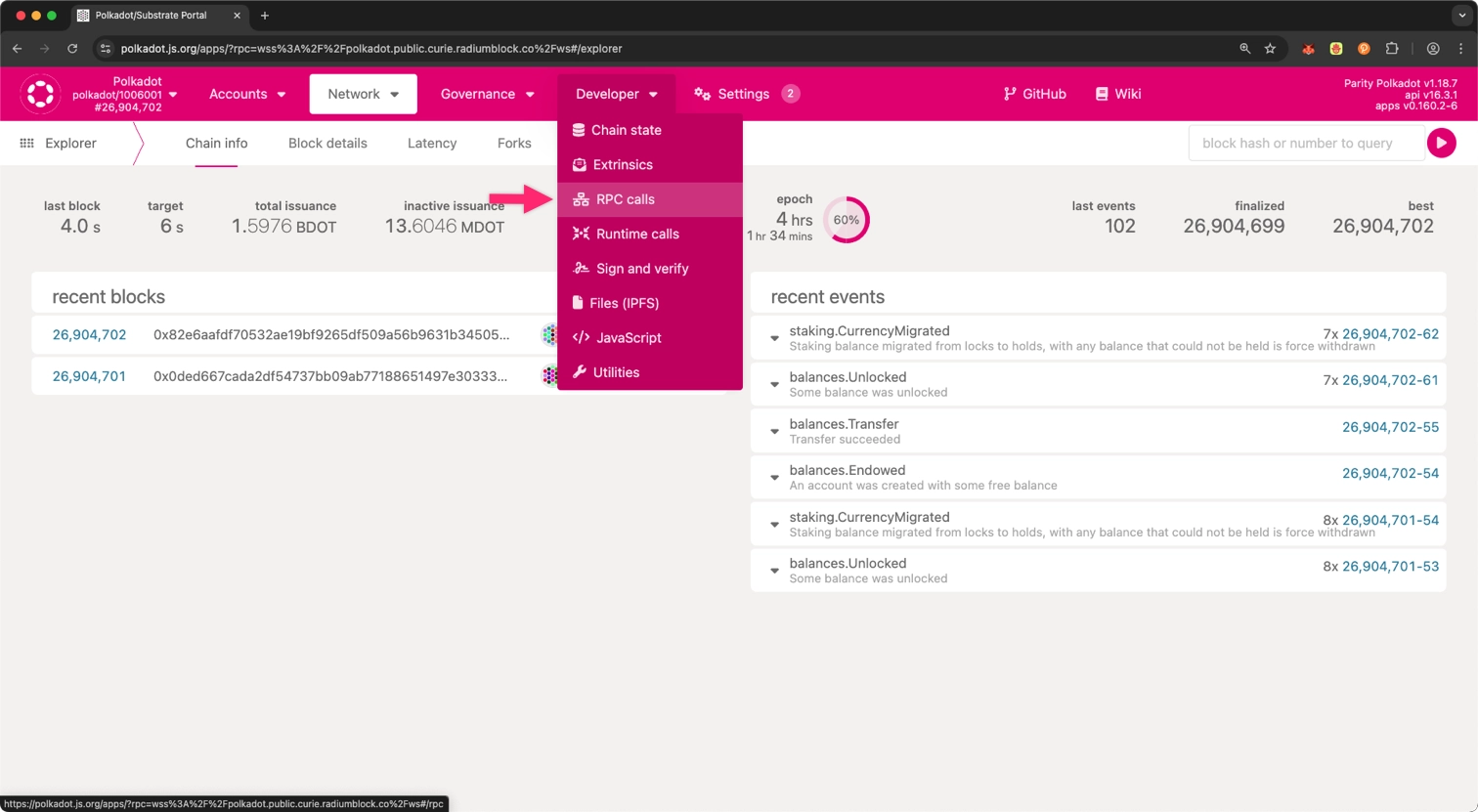
Task: Open browser extensions puzzle icon
Action: [x=1392, y=48]
